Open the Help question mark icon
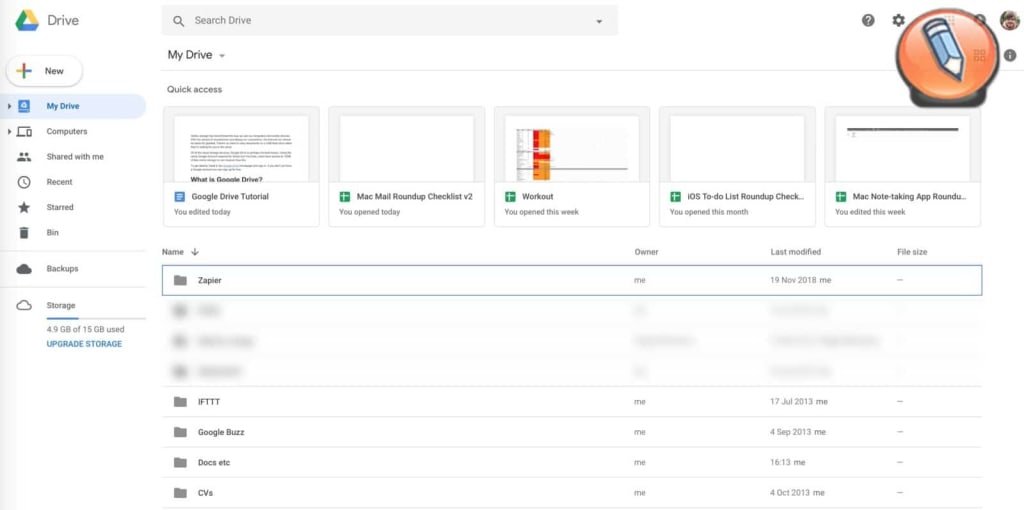Image resolution: width=1024 pixels, height=510 pixels. (868, 20)
